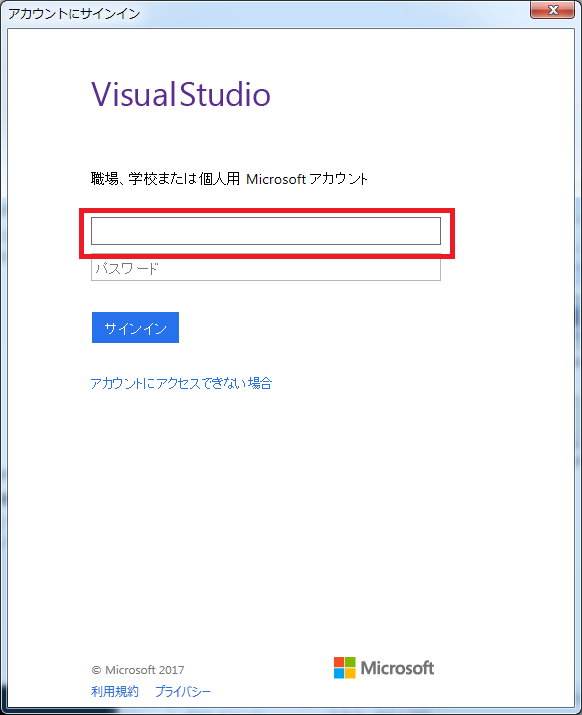Click the account email input field
Screen dimensions: 582x715
click(x=265, y=231)
